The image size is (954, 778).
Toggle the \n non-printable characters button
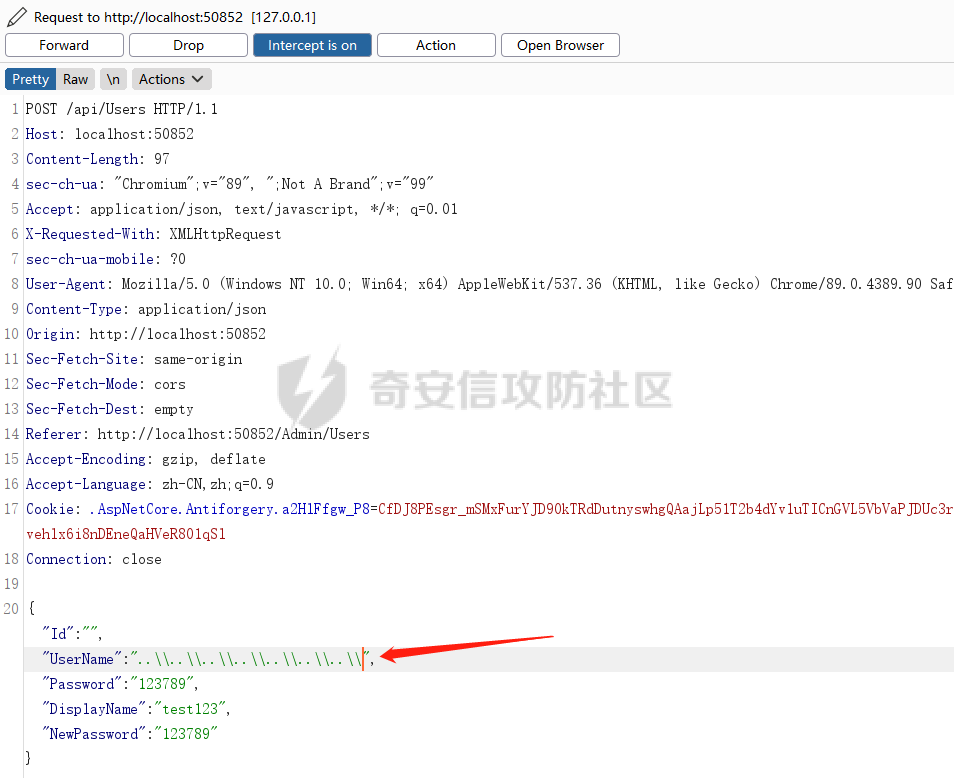(114, 79)
